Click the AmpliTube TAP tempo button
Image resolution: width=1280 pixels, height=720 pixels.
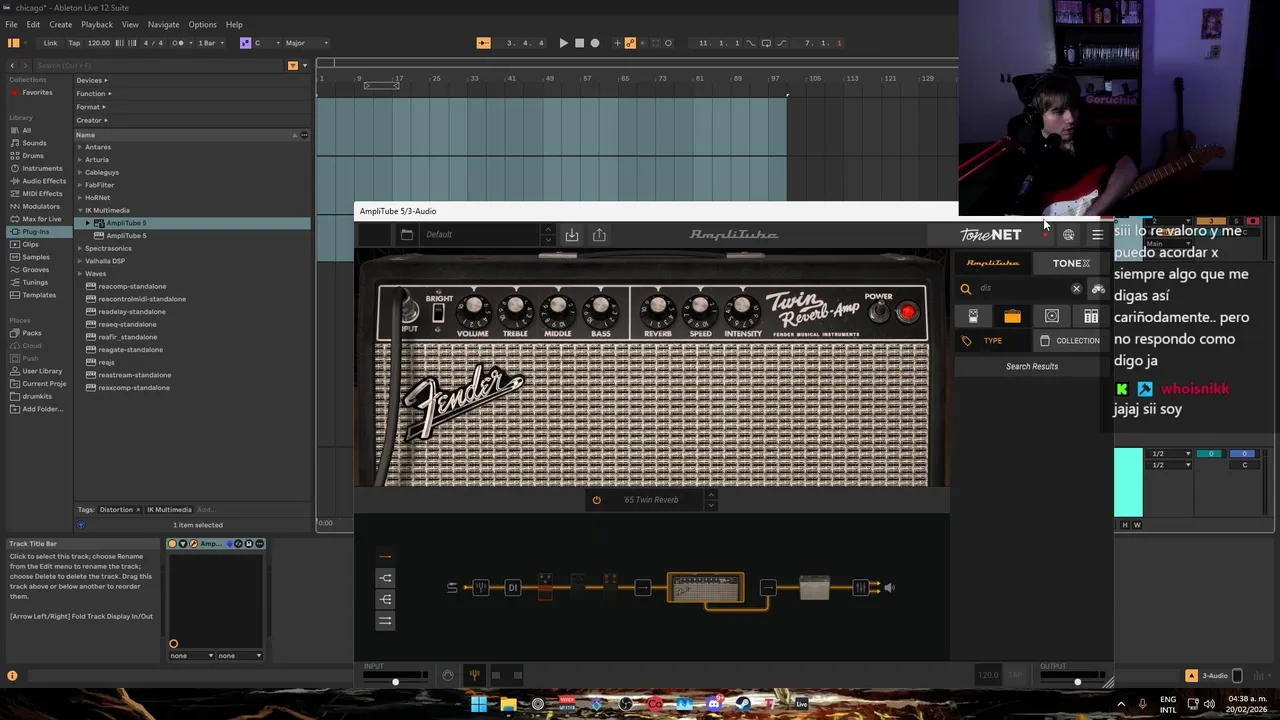click(x=1016, y=675)
